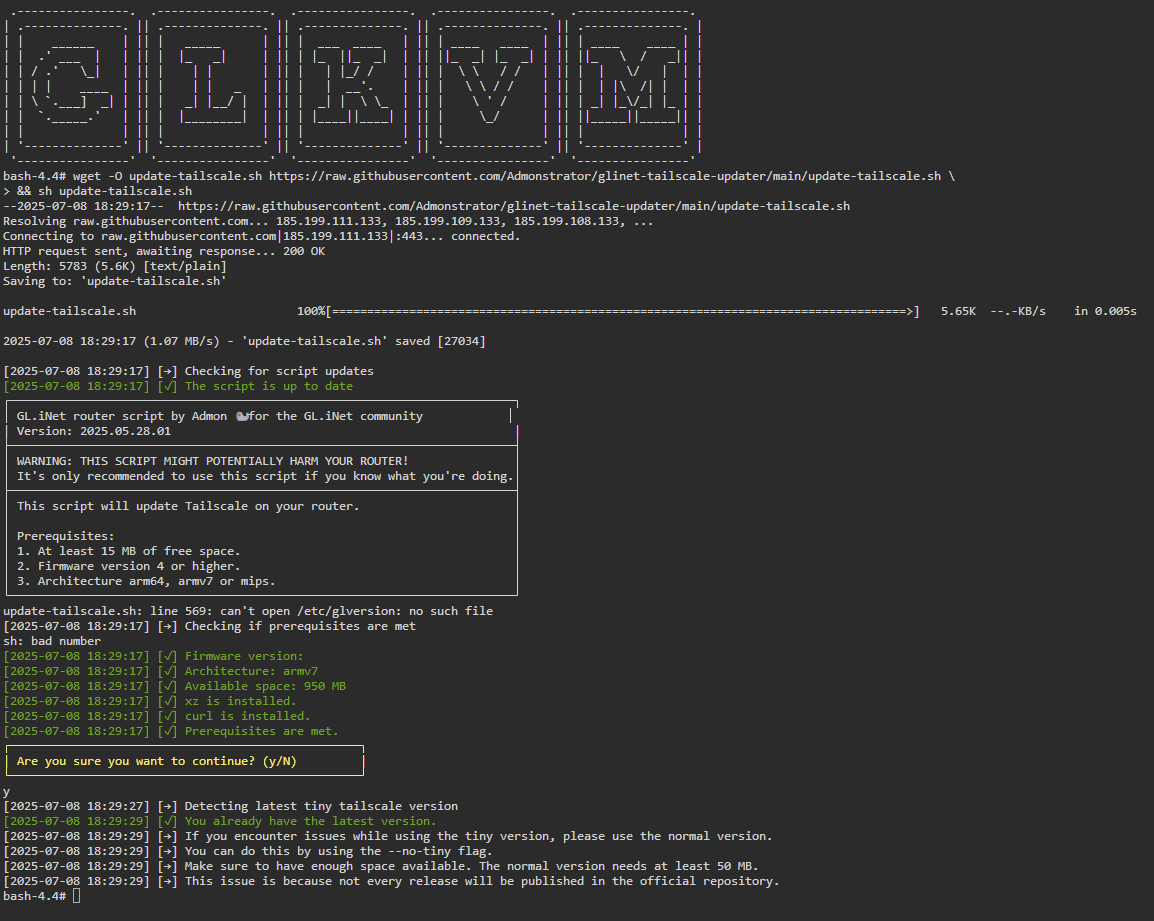This screenshot has width=1154, height=921.
Task: Click 'HTTP request sent, awaiting response... 200 OK'
Action: [x=164, y=251]
